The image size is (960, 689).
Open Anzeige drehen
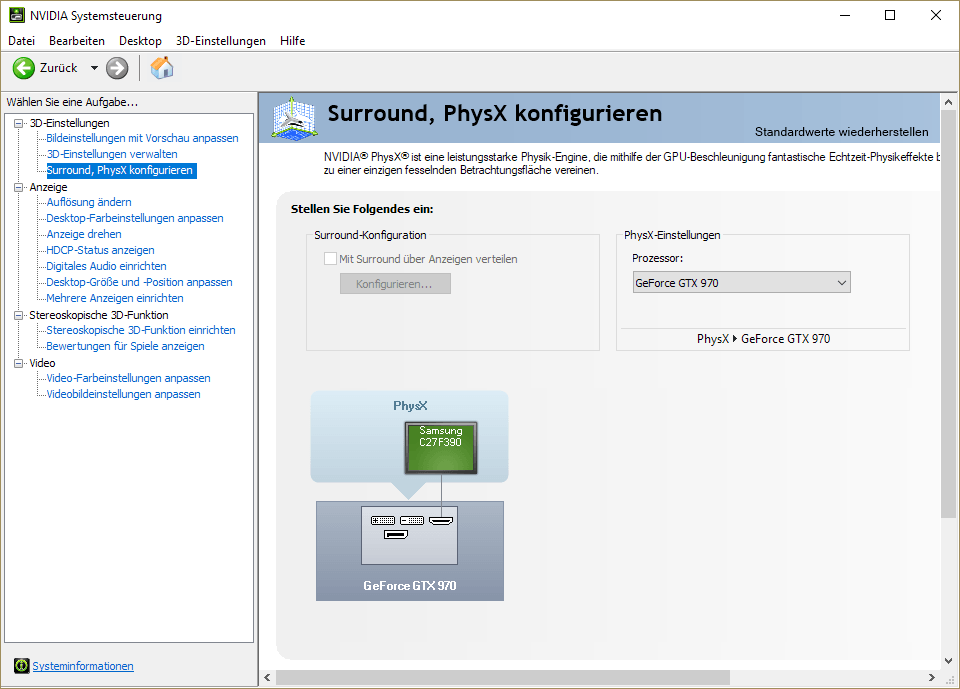pyautogui.click(x=84, y=233)
